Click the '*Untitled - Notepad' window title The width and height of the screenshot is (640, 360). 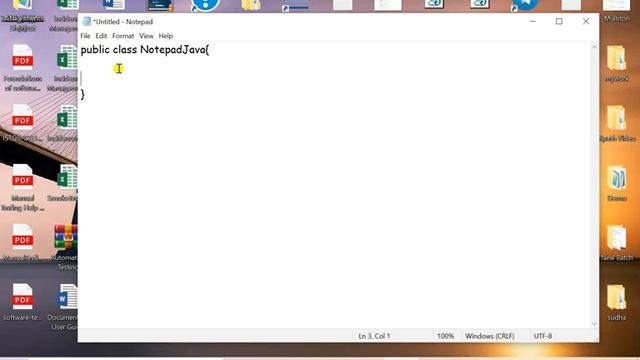[x=123, y=22]
